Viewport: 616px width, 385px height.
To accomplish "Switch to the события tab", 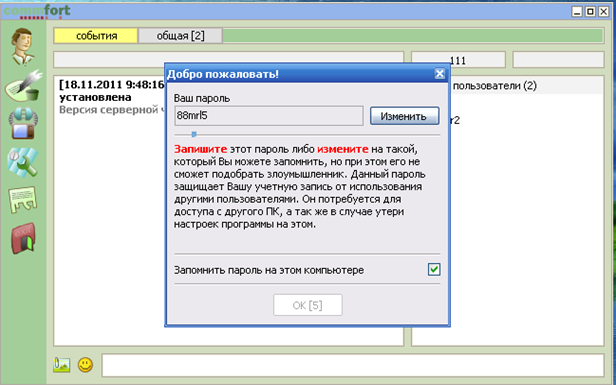I will [x=96, y=36].
